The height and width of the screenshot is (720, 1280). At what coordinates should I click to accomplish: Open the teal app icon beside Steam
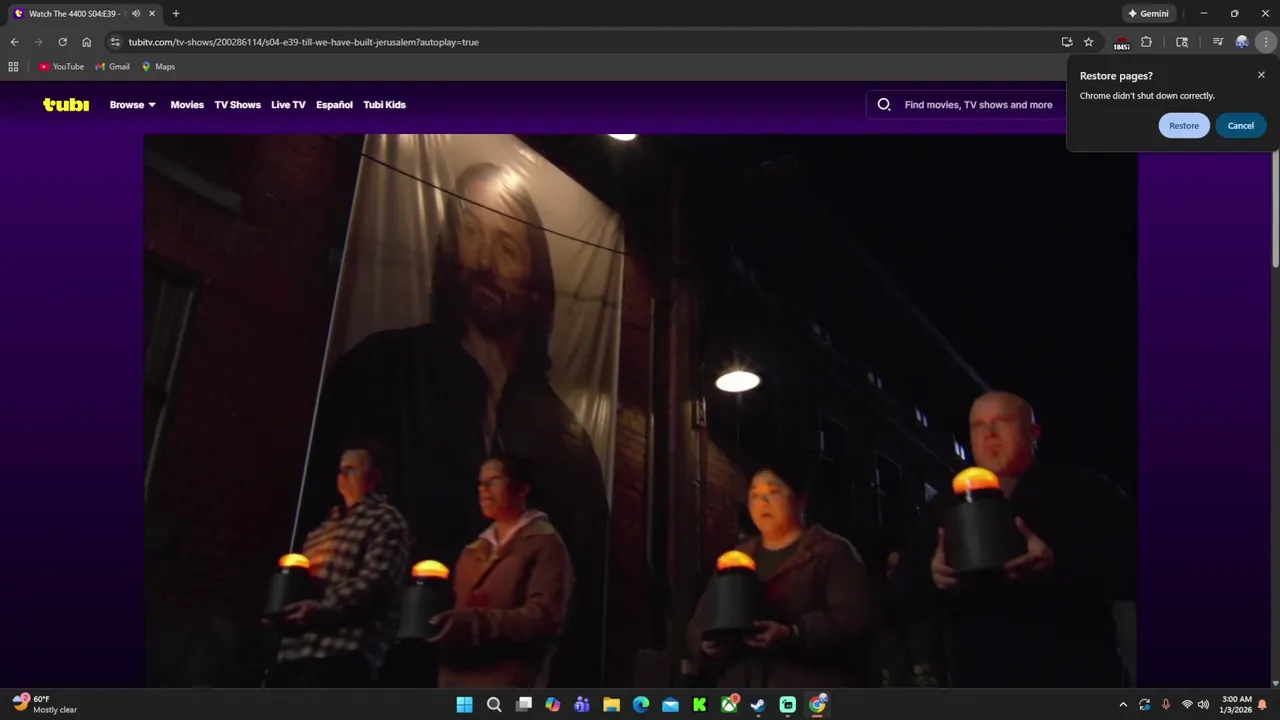pyautogui.click(x=788, y=705)
